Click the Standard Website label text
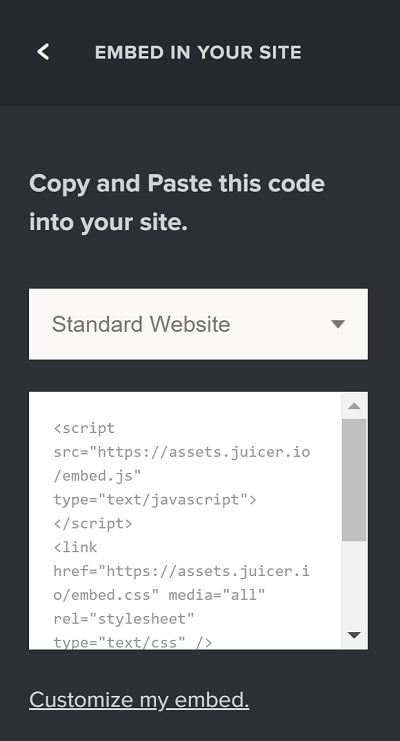The height and width of the screenshot is (741, 400). tap(141, 325)
